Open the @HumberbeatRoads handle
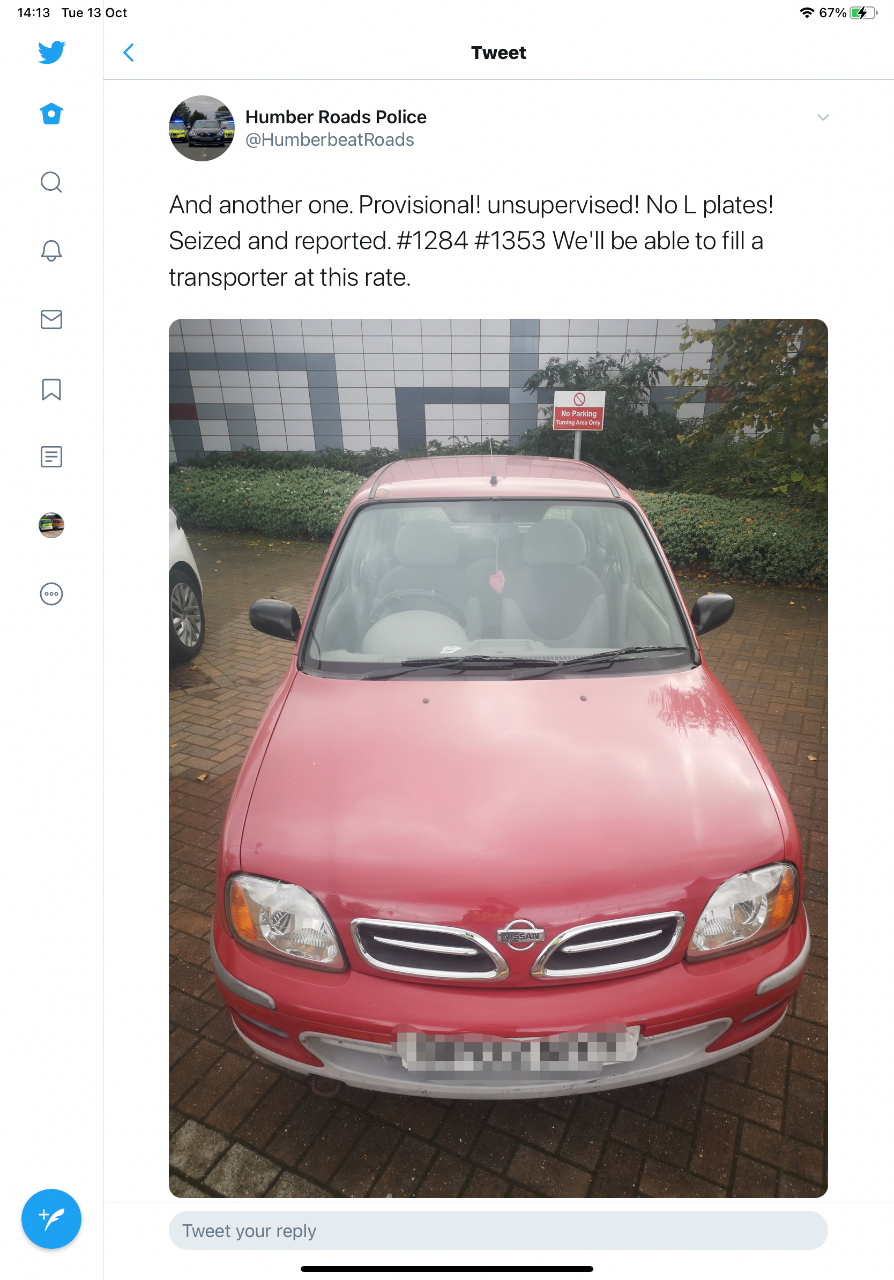 pyautogui.click(x=330, y=140)
